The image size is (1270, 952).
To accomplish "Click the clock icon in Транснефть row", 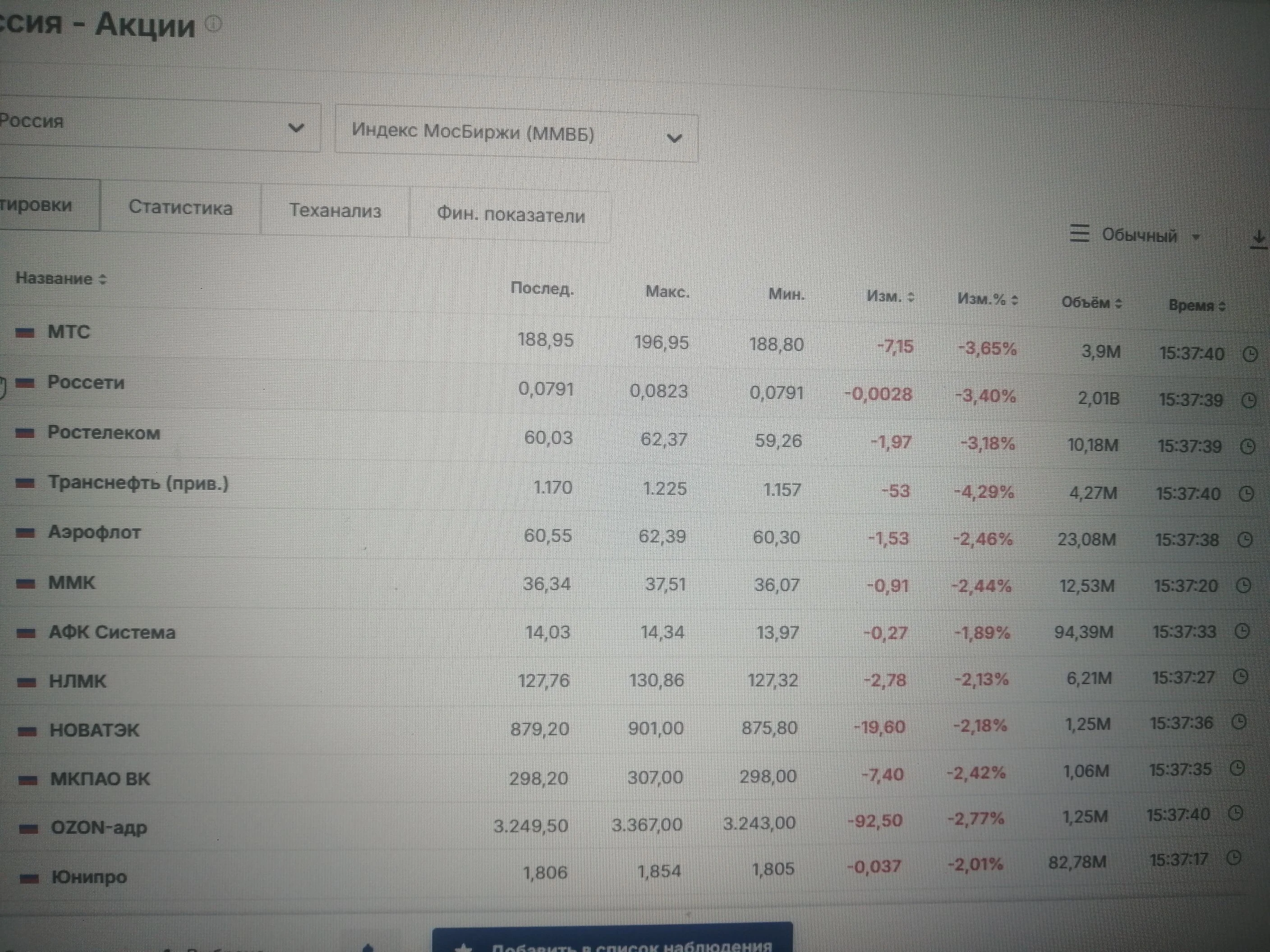I will tap(1246, 494).
